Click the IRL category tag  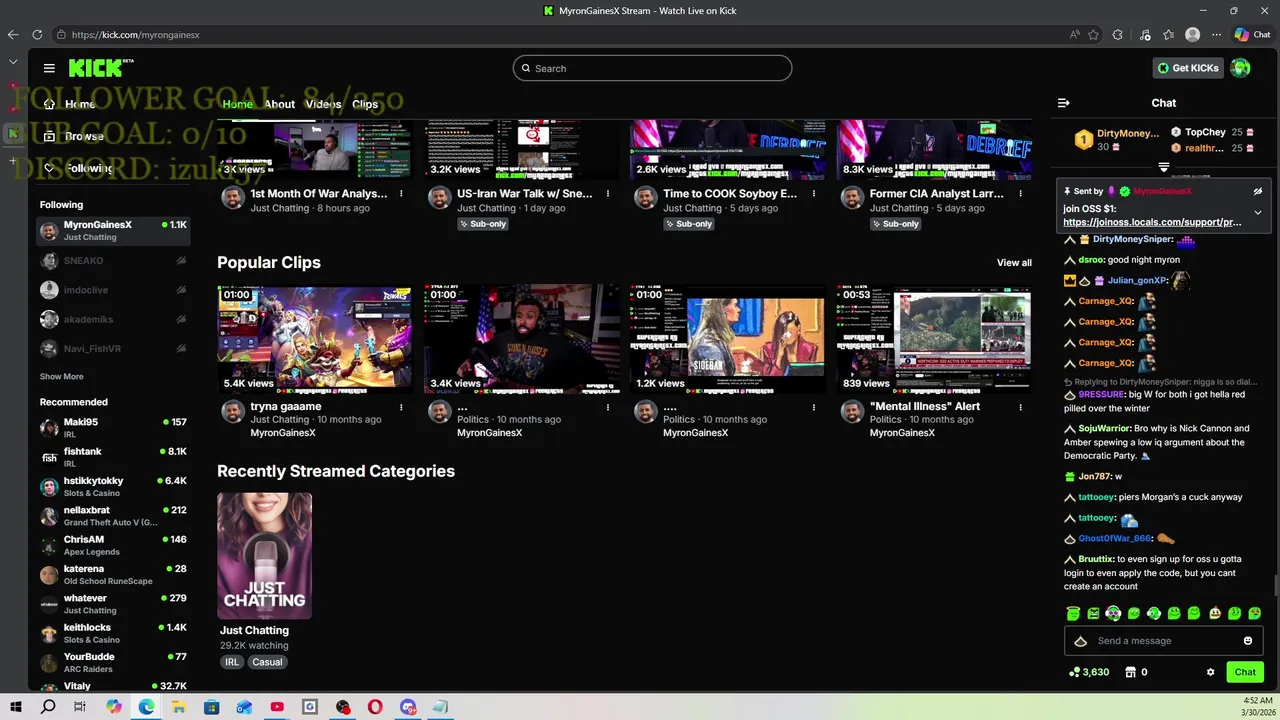(232, 662)
